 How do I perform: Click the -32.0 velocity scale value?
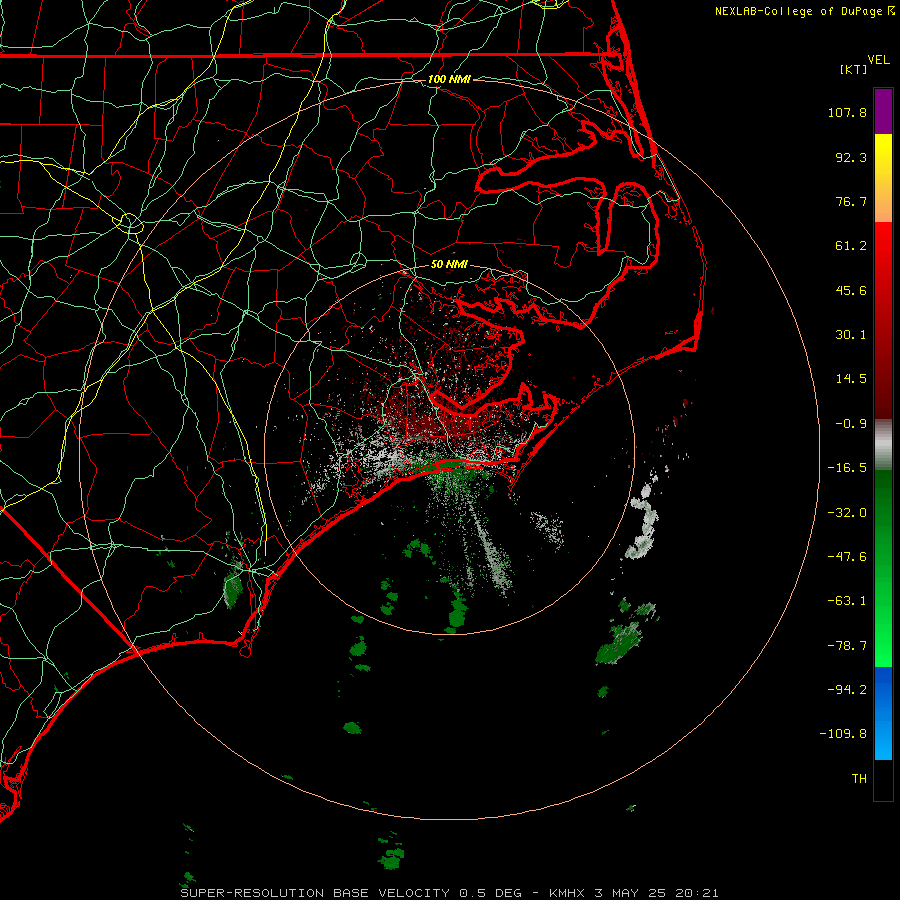click(847, 513)
